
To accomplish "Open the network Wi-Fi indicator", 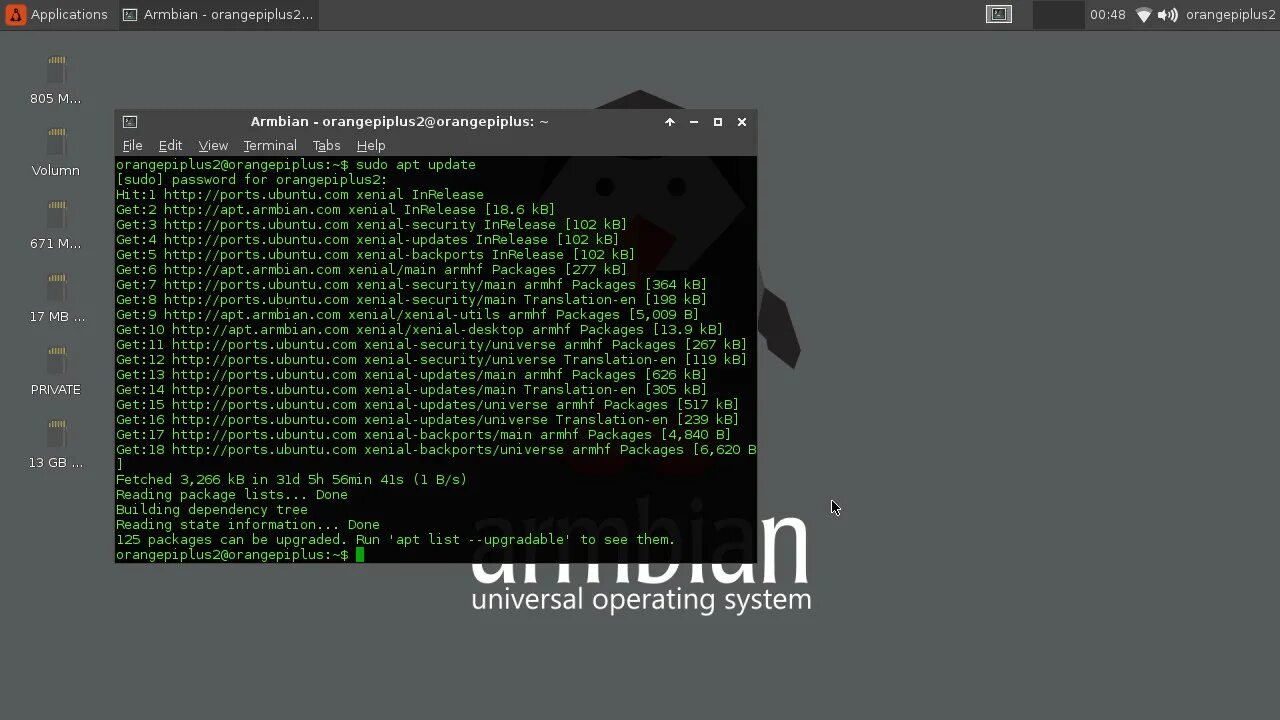I will (x=1143, y=14).
